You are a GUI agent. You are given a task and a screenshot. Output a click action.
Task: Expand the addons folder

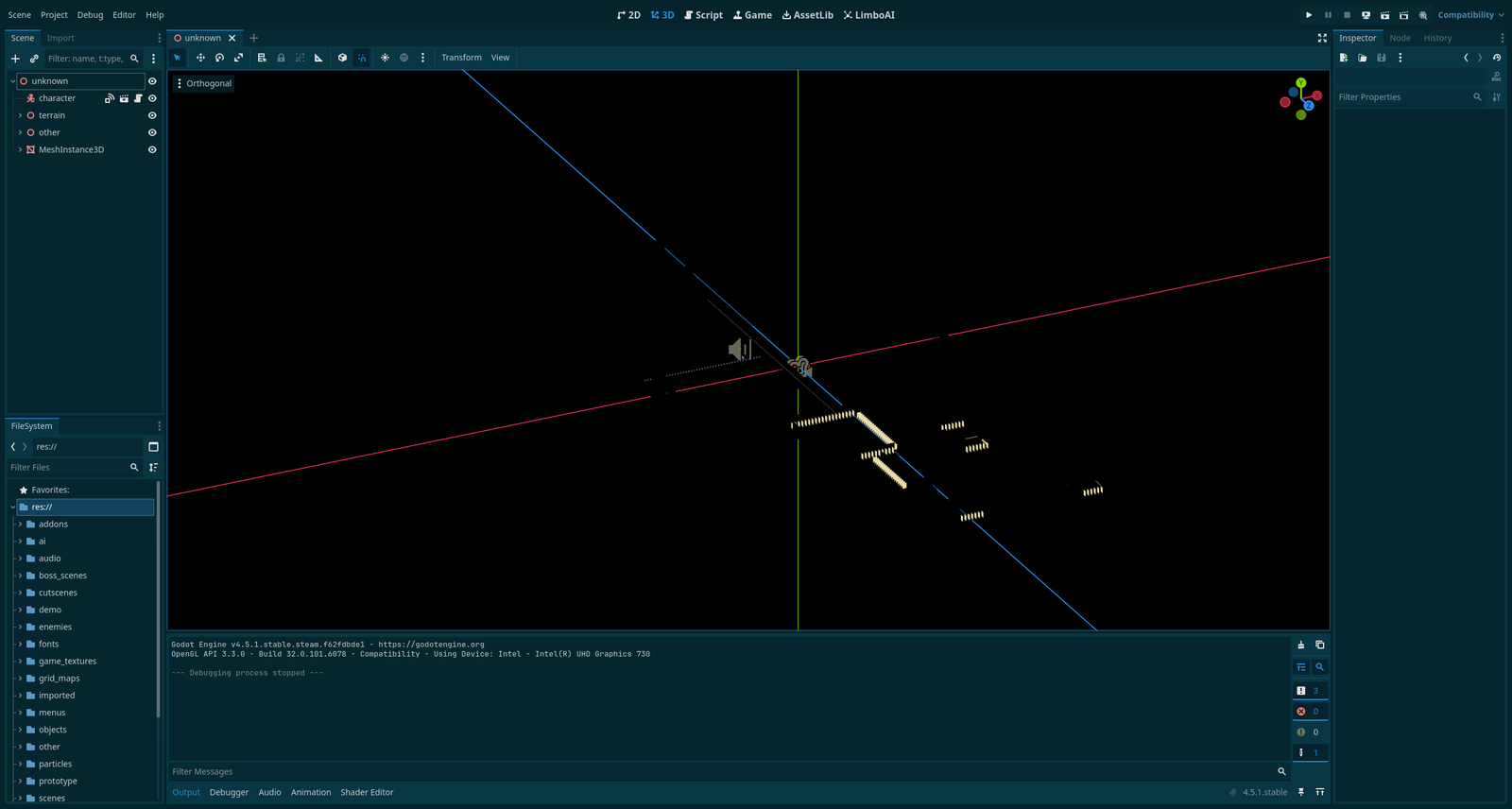coord(20,525)
